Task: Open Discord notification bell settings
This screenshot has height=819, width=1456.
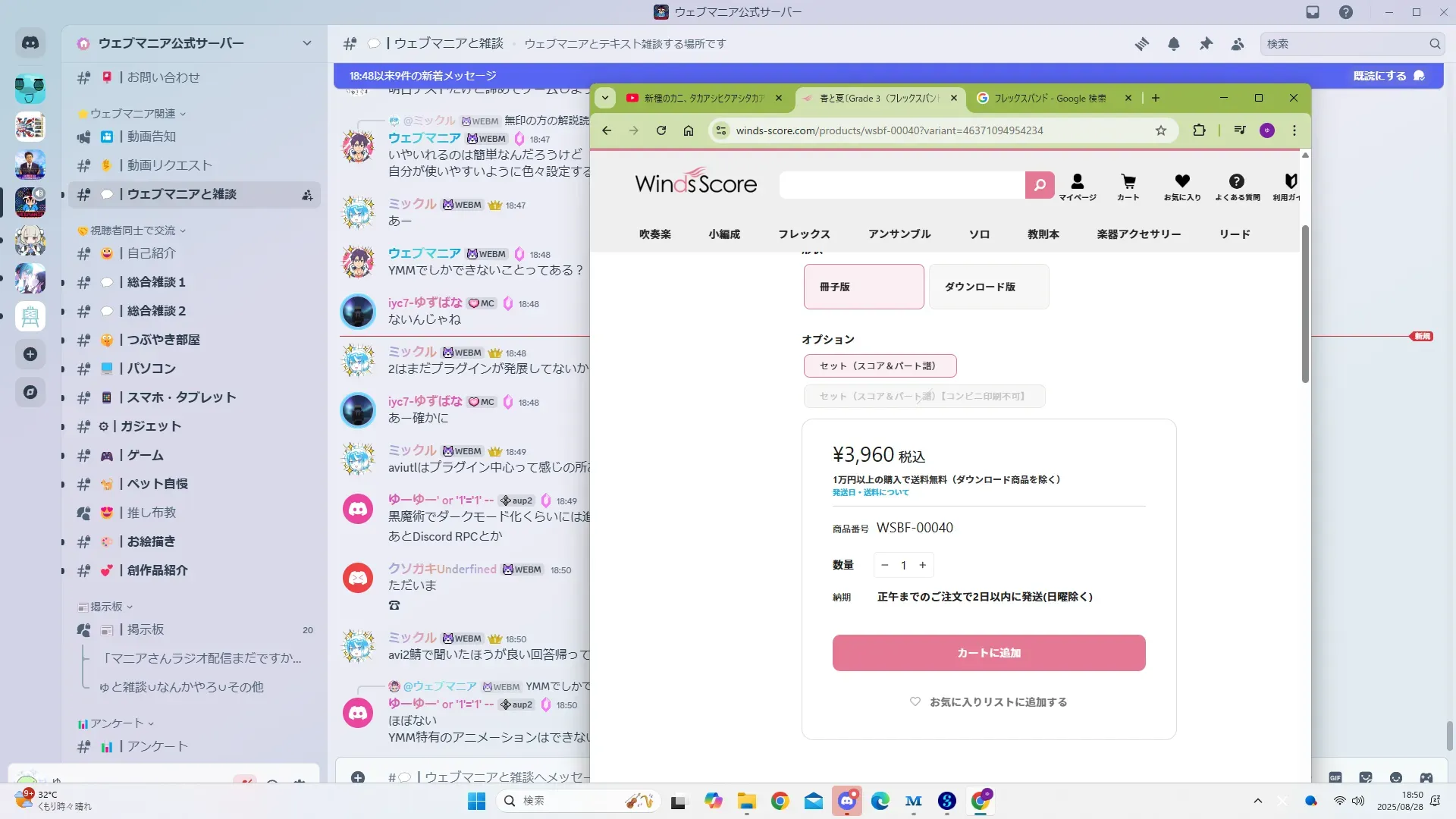Action: pos(1173,44)
